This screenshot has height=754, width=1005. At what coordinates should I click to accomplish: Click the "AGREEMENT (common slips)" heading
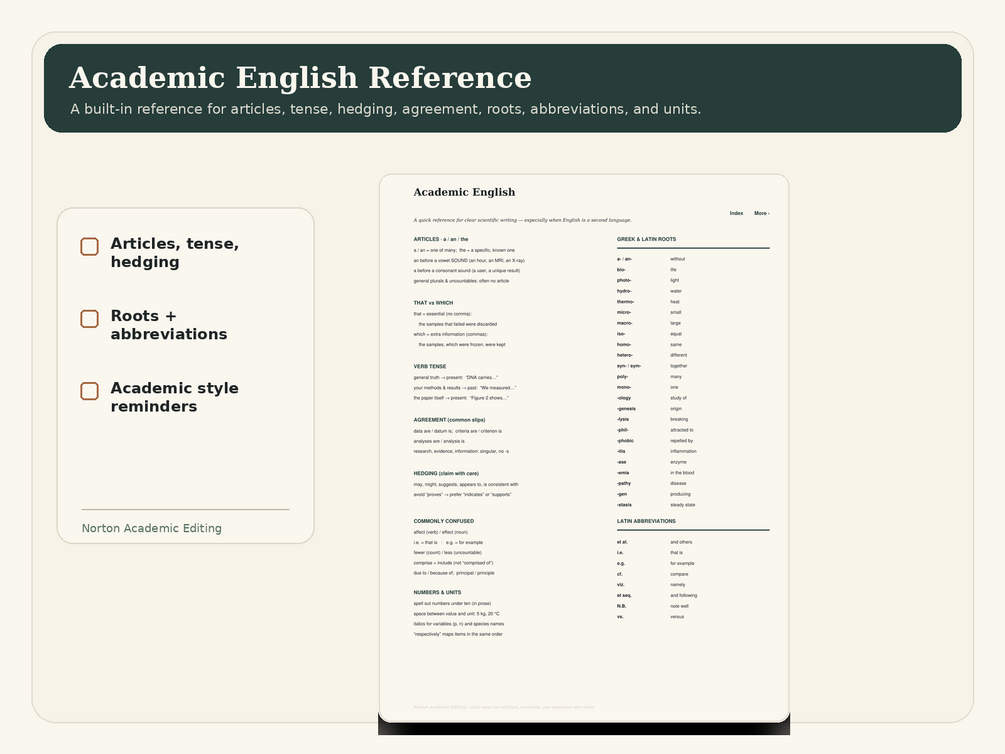pyautogui.click(x=449, y=420)
